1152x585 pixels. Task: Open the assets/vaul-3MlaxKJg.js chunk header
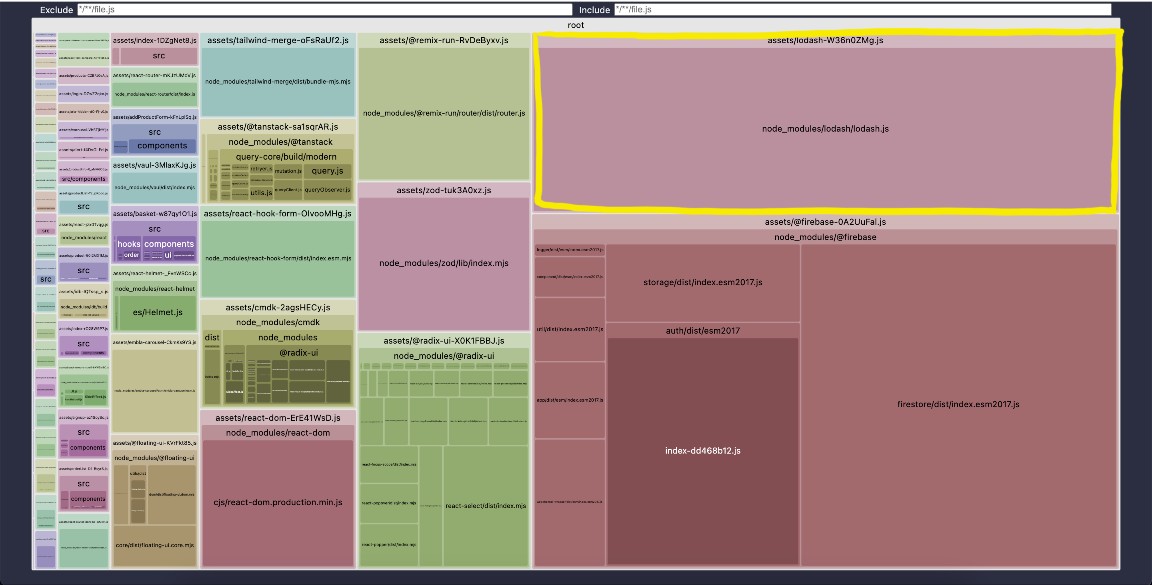pyautogui.click(x=155, y=165)
